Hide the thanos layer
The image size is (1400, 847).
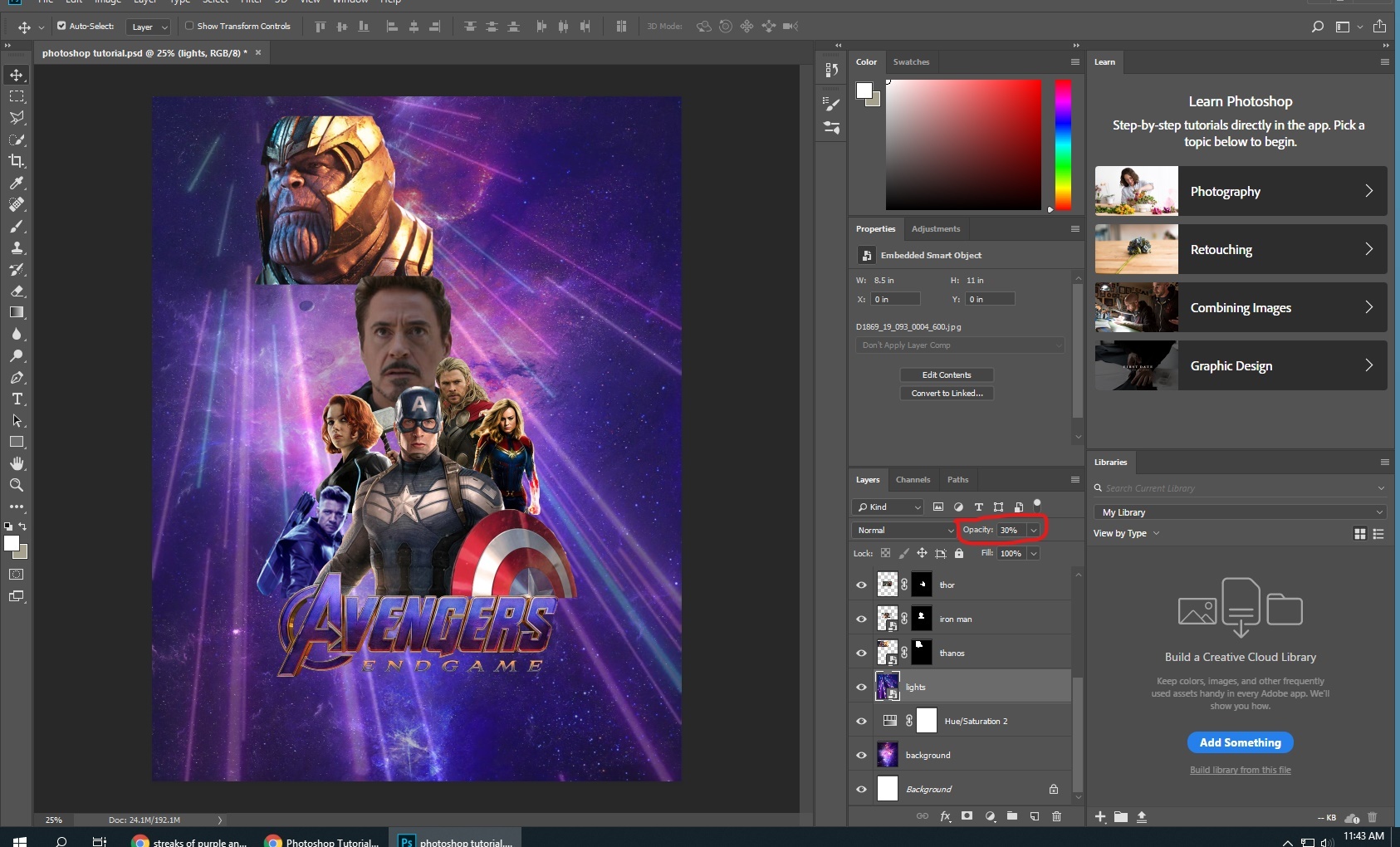coord(861,653)
